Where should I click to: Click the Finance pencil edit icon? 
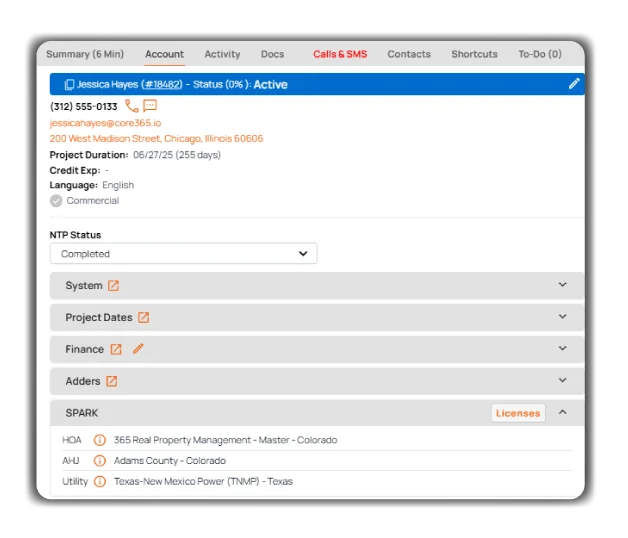pos(138,349)
